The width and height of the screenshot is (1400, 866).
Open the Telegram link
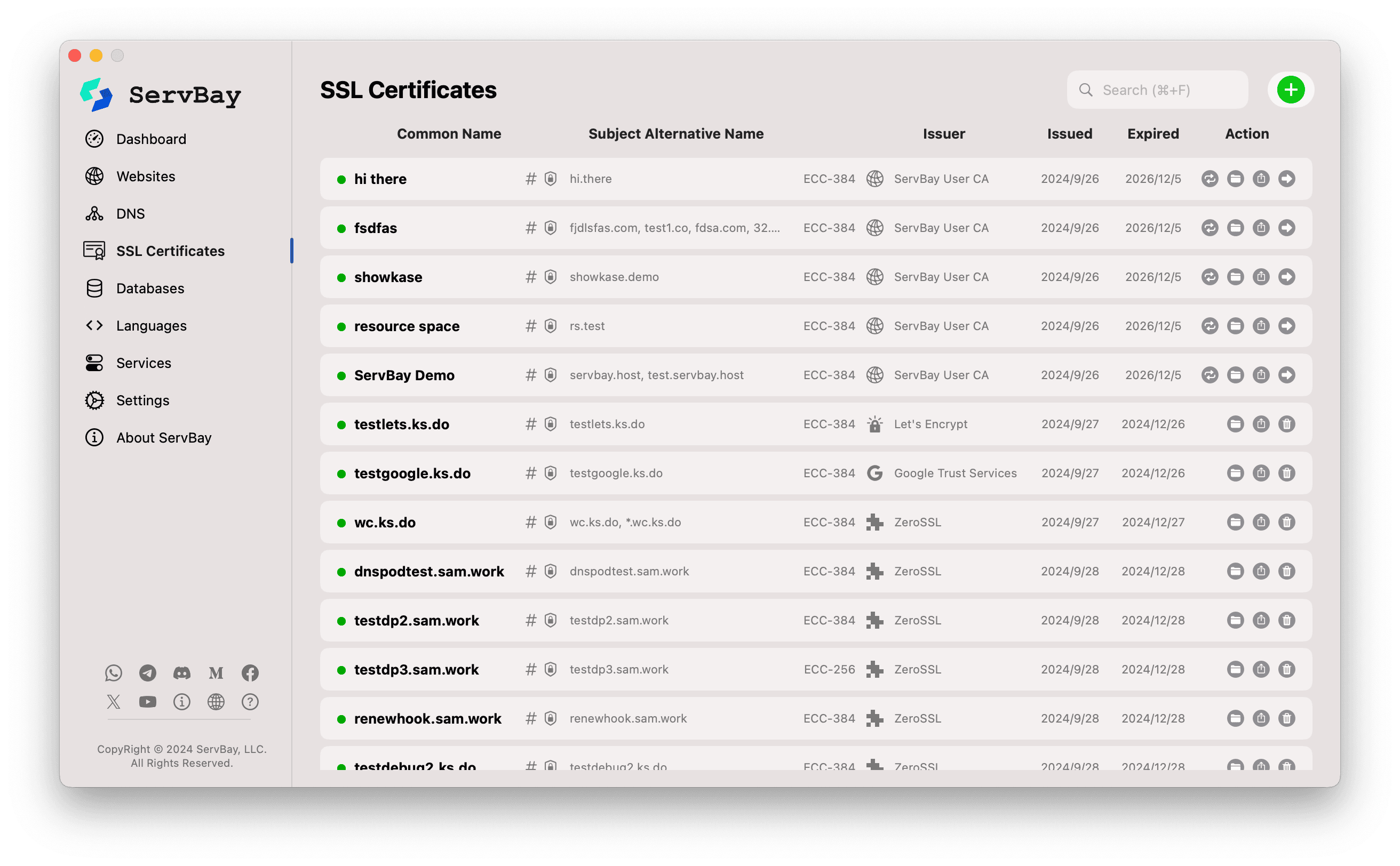(x=147, y=672)
